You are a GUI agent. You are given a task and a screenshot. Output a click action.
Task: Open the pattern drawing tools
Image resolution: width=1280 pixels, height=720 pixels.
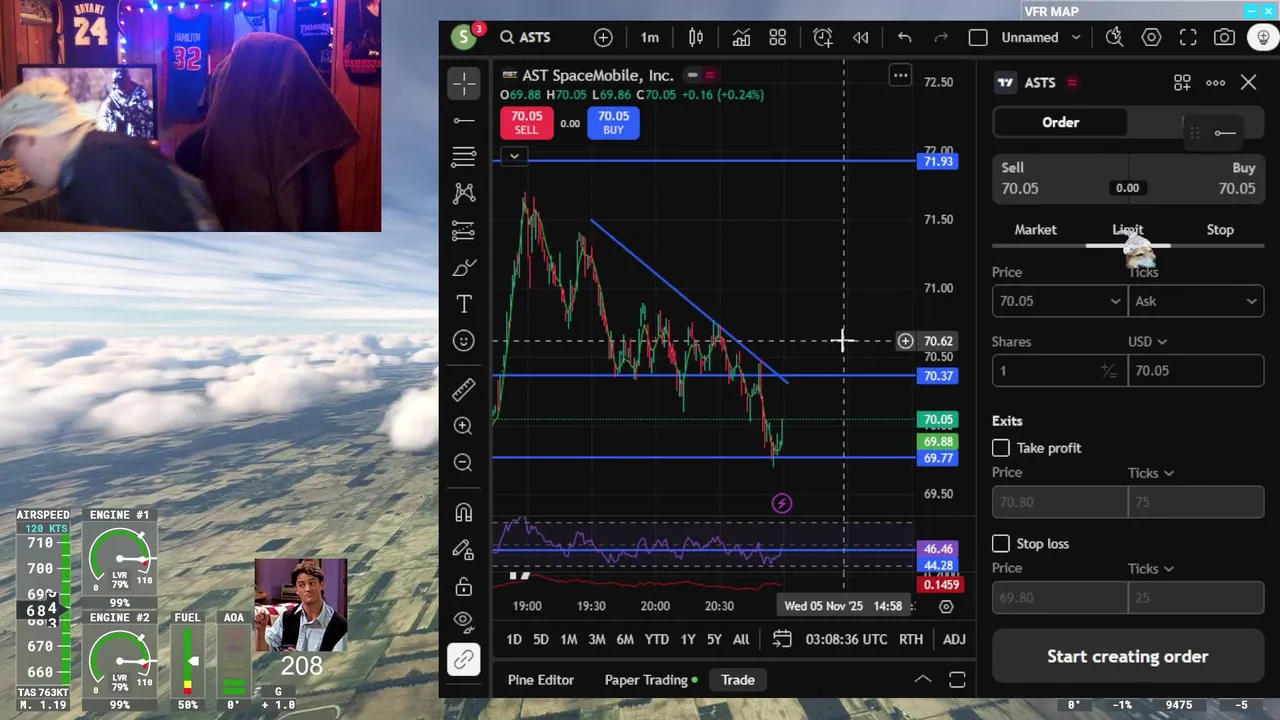click(x=464, y=193)
